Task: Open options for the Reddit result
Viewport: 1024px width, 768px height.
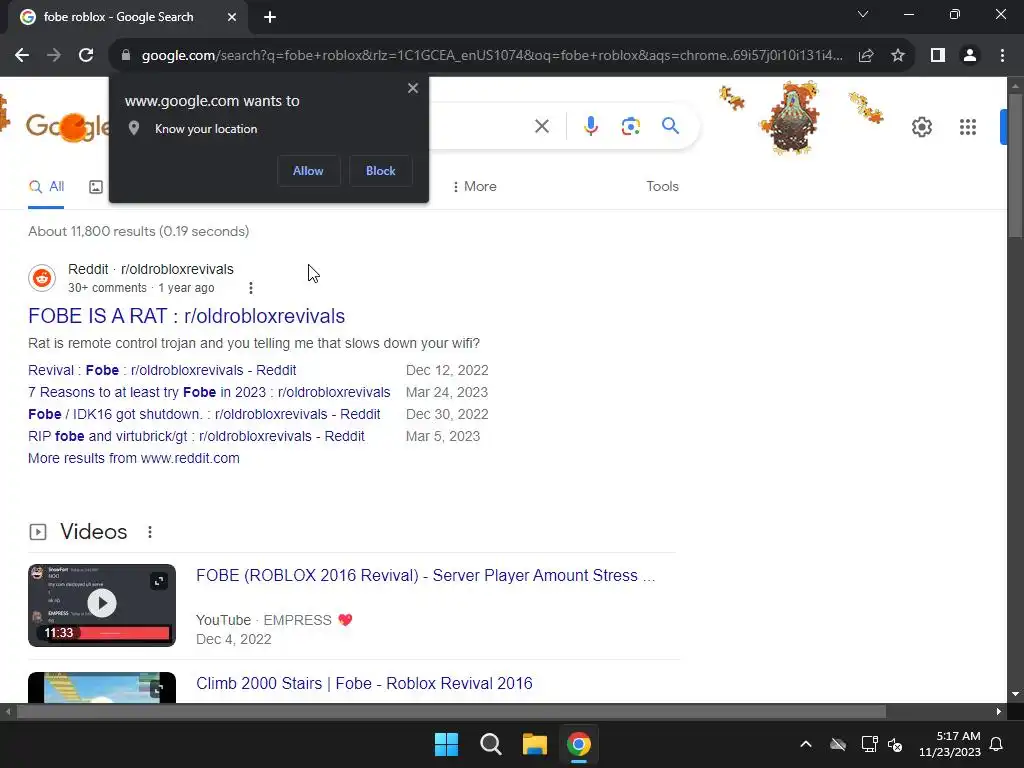Action: point(251,288)
